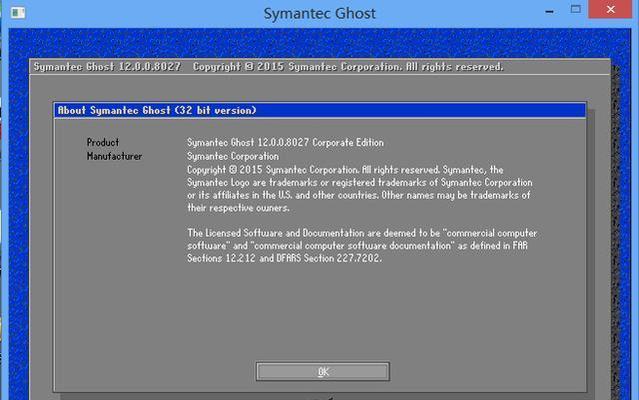Click the line 'their respective owners.'
639x400 pixels.
click(238, 208)
